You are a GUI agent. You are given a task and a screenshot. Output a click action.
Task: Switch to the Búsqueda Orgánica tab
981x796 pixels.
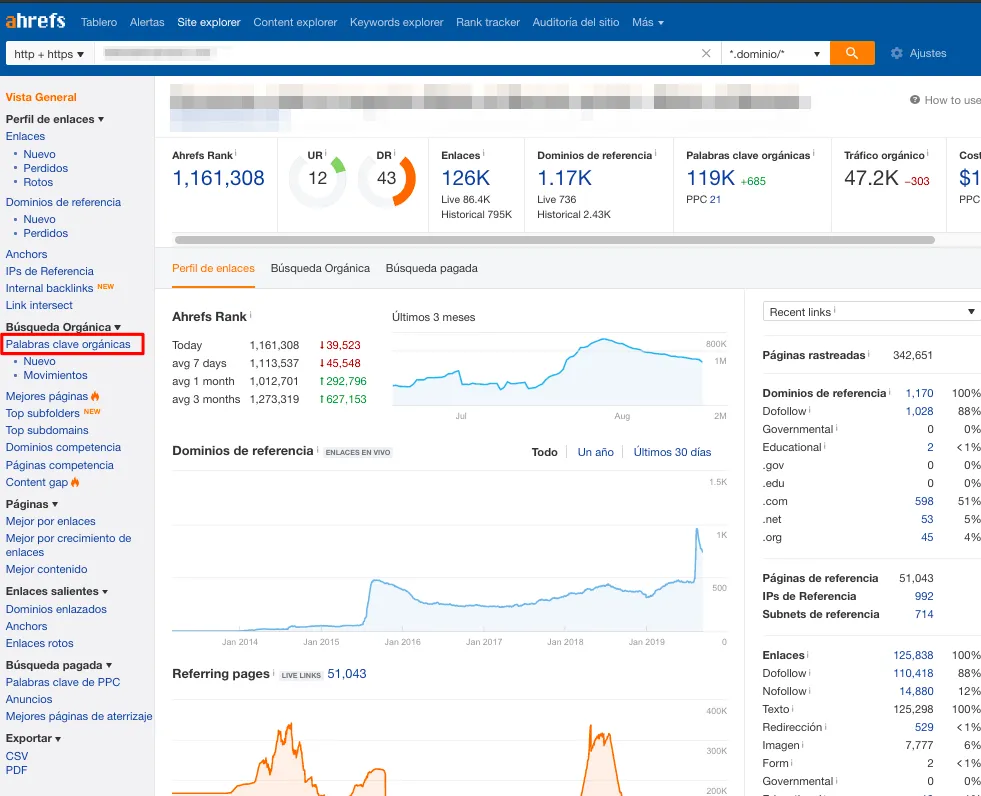pyautogui.click(x=320, y=268)
